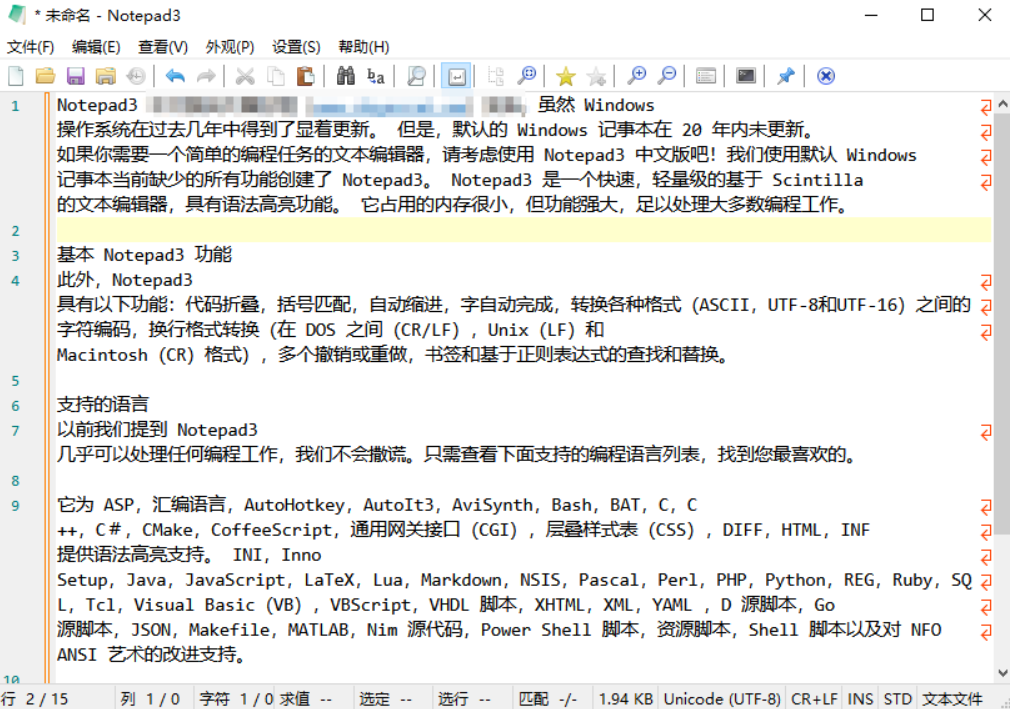
Task: Click line number 3 in the margin
Action: [x=15, y=256]
